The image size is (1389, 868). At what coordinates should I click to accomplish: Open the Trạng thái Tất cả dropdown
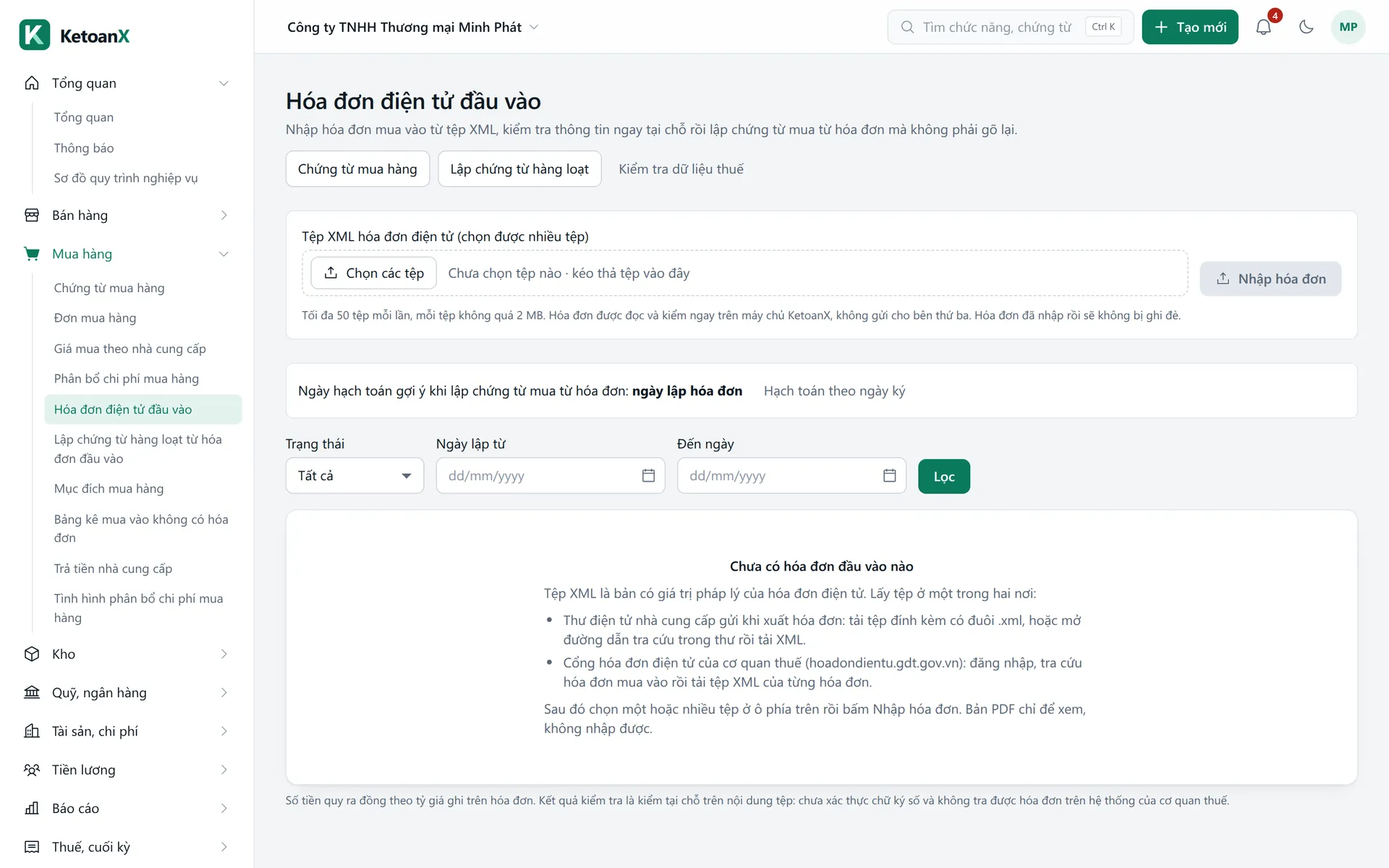click(x=354, y=475)
